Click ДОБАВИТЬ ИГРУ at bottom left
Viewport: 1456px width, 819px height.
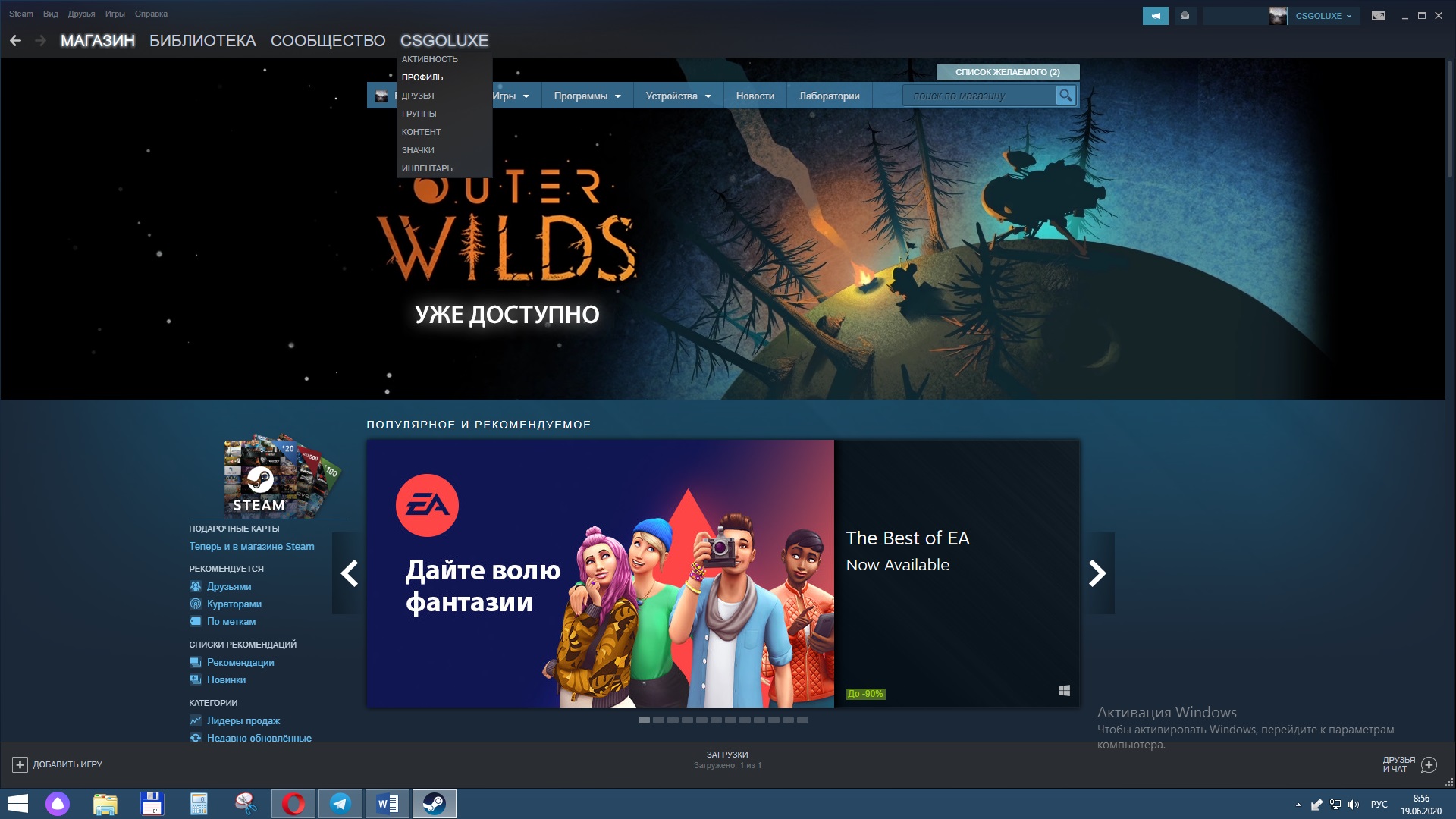pos(58,764)
